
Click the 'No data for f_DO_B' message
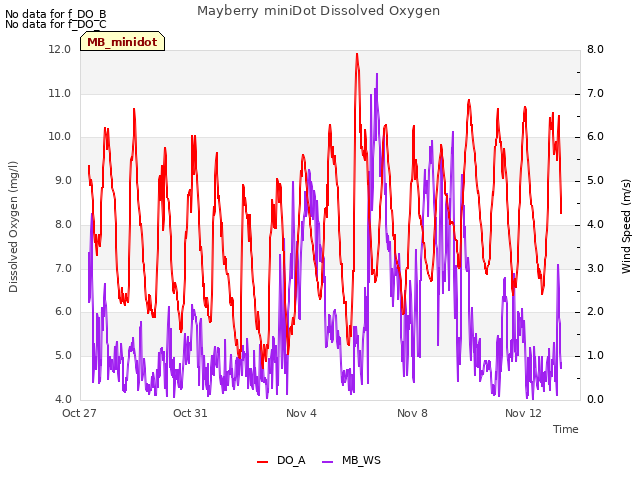(56, 14)
